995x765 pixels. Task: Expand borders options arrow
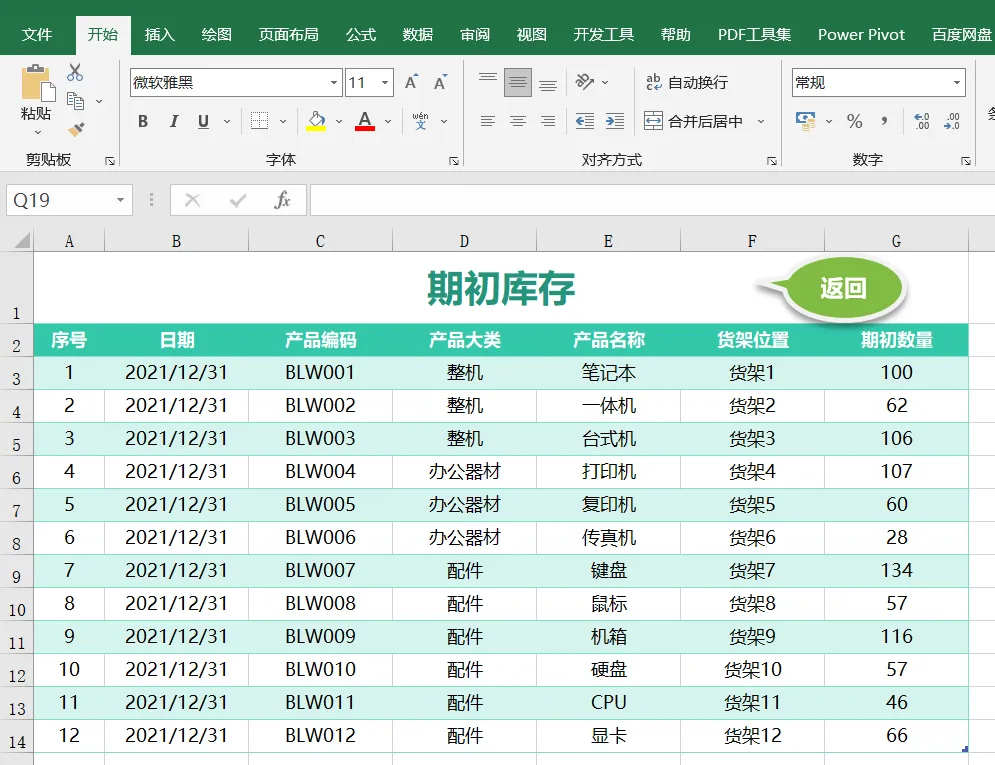(283, 121)
